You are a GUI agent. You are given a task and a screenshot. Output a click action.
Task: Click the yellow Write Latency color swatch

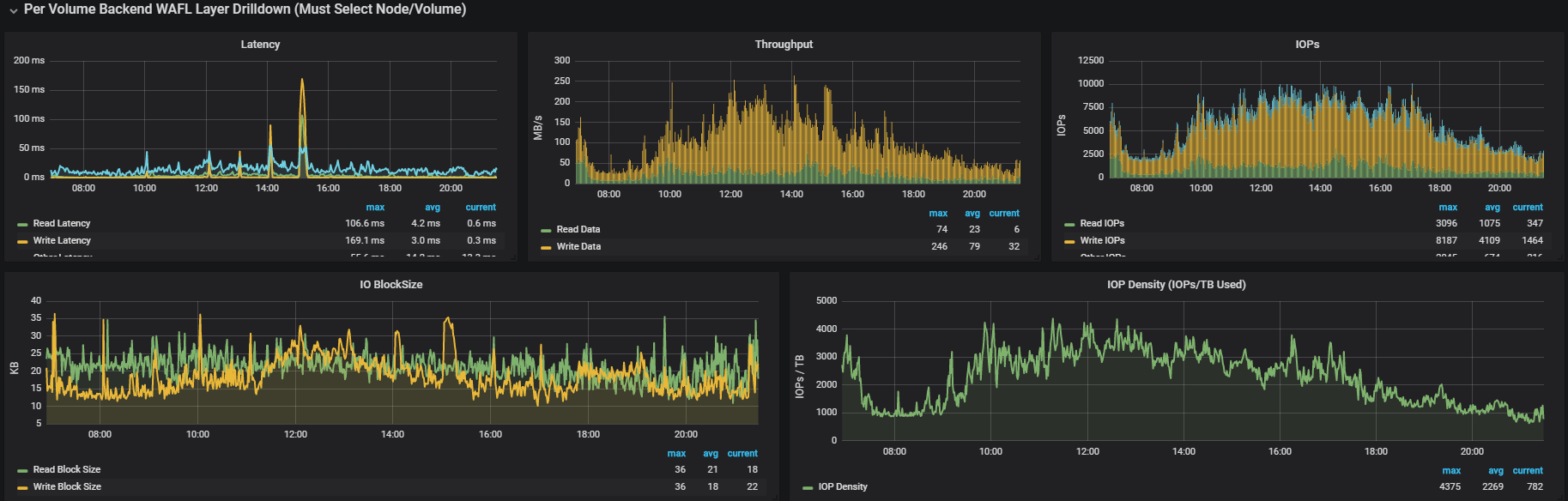click(22, 242)
